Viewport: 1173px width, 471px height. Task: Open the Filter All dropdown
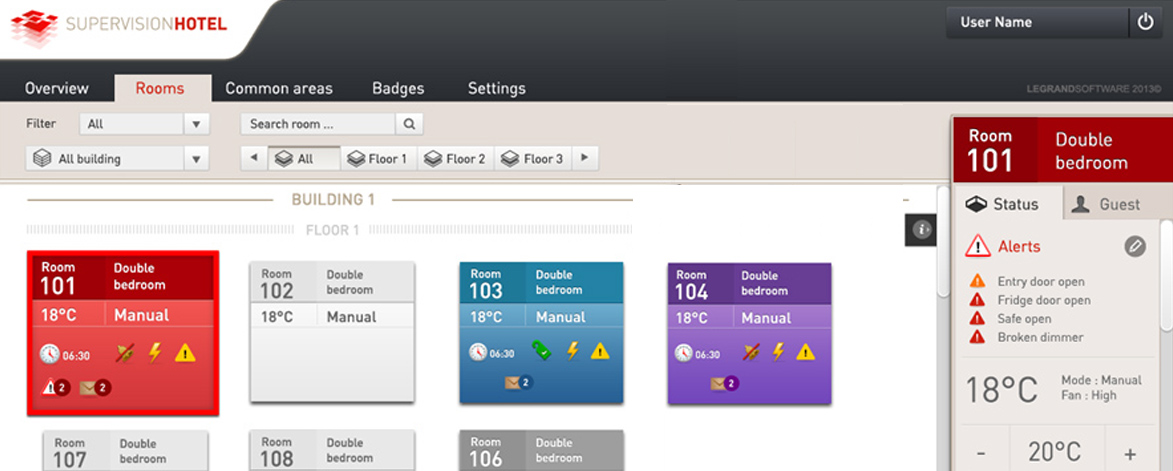coord(144,124)
